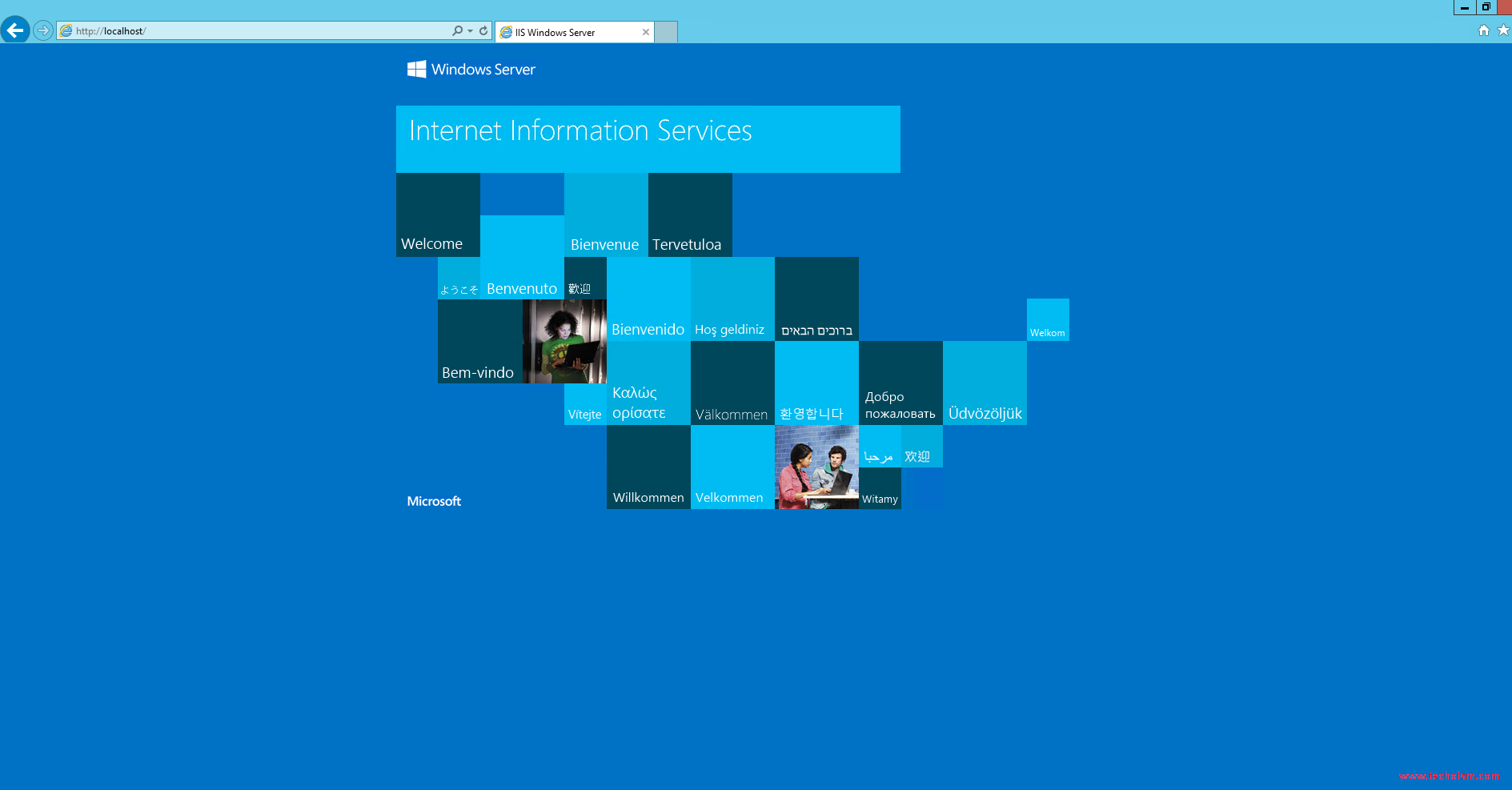Screen dimensions: 1512x790
Task: Click the Bem-vindo tile
Action: (x=479, y=341)
